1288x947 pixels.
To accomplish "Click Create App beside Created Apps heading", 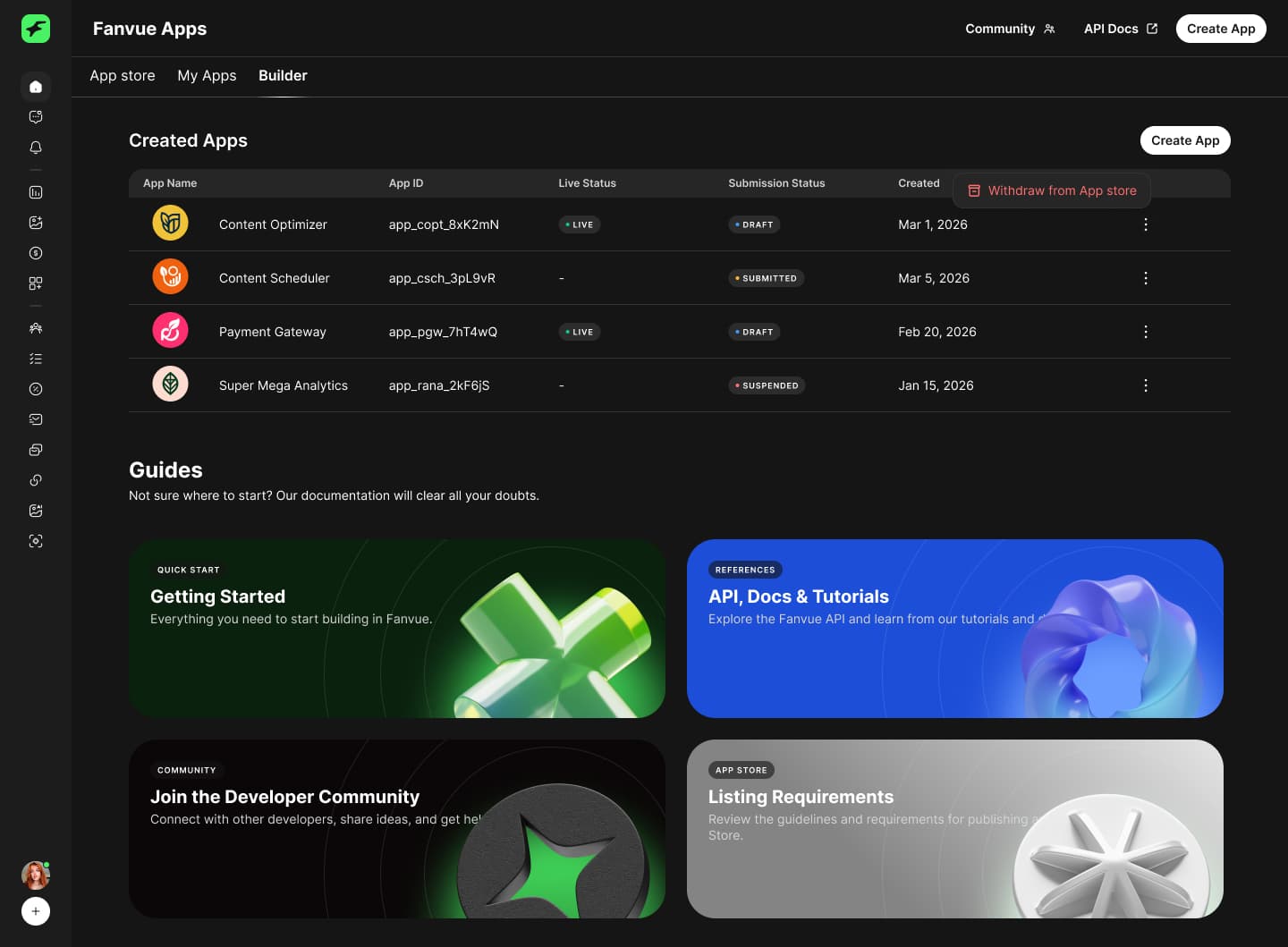I will pos(1185,140).
